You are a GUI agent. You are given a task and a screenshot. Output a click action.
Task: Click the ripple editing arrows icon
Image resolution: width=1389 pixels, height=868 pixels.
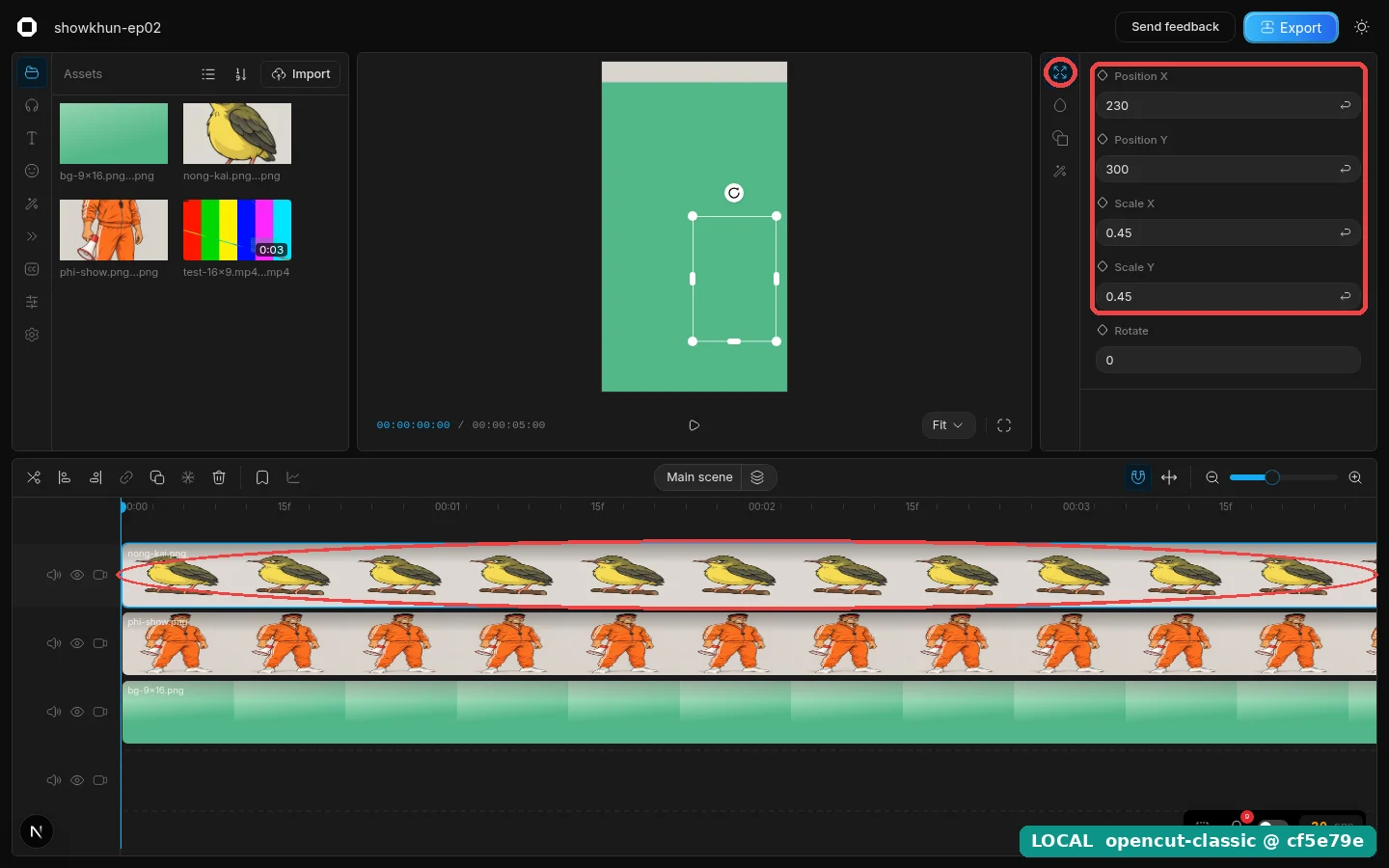1169,477
